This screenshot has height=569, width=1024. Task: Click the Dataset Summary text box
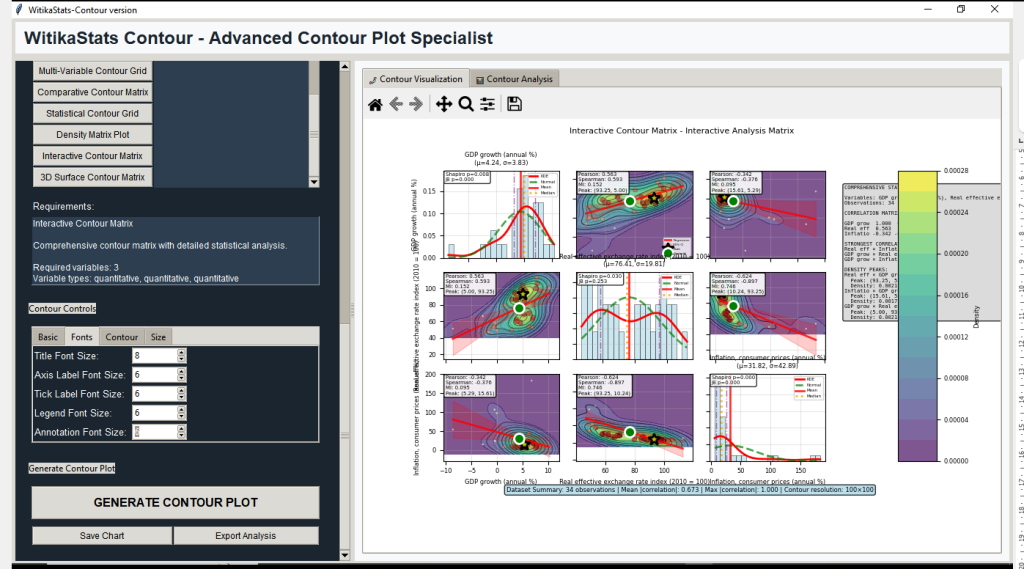coord(690,489)
